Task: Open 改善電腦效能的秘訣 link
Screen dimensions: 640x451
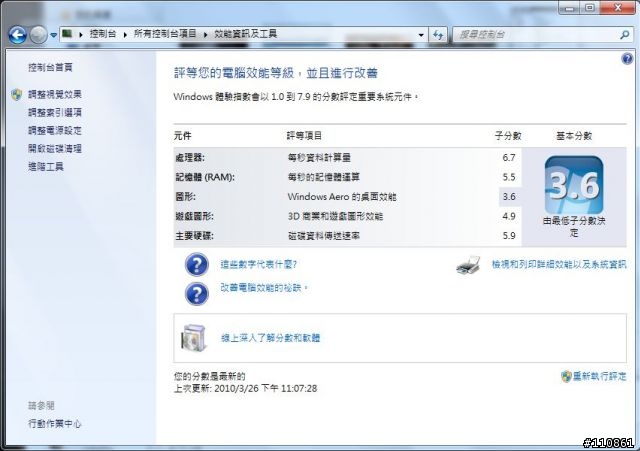Action: pos(264,288)
